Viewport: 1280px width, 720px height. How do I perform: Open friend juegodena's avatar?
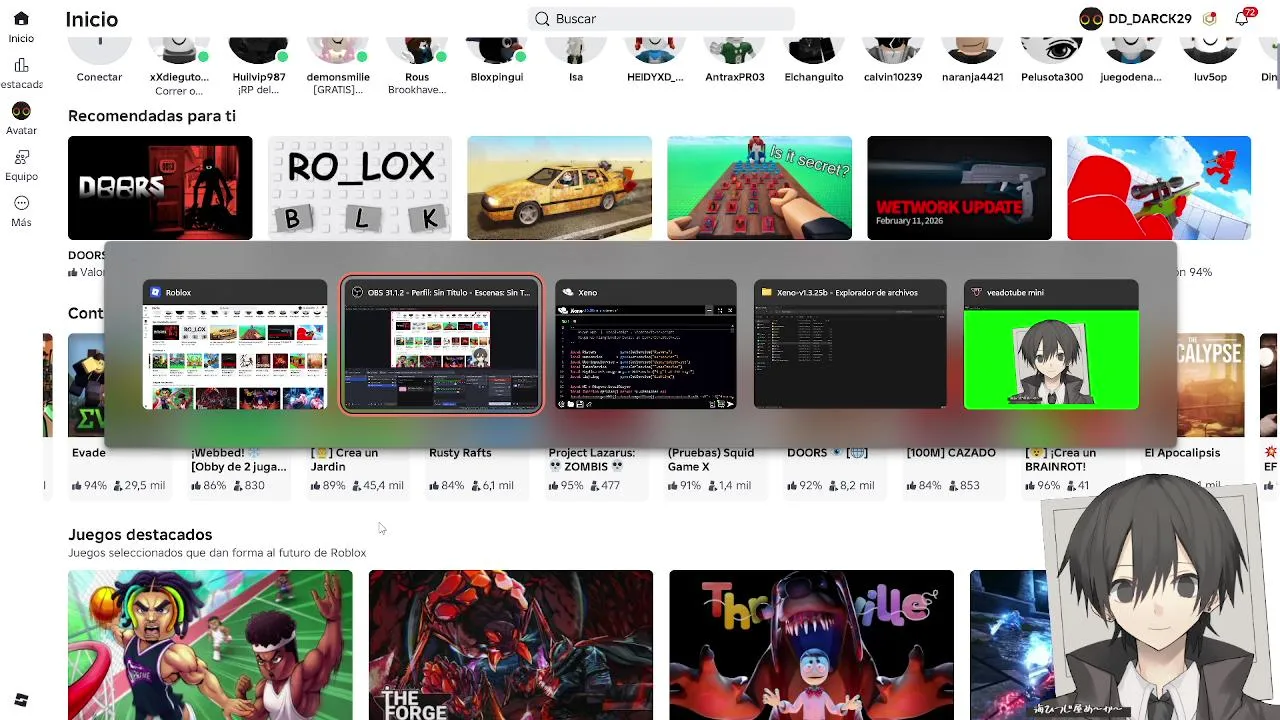[x=1131, y=50]
